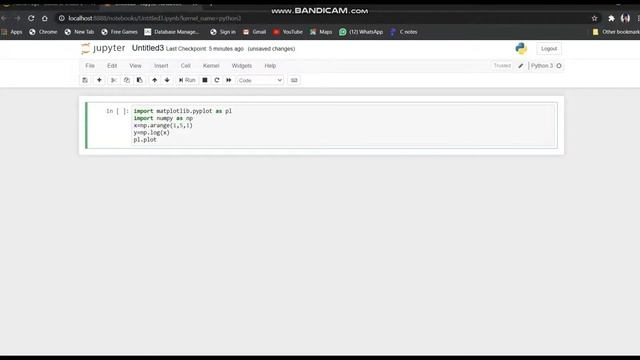This screenshot has width=640, height=360.
Task: Move selected cell down arrow
Action: [x=167, y=80]
